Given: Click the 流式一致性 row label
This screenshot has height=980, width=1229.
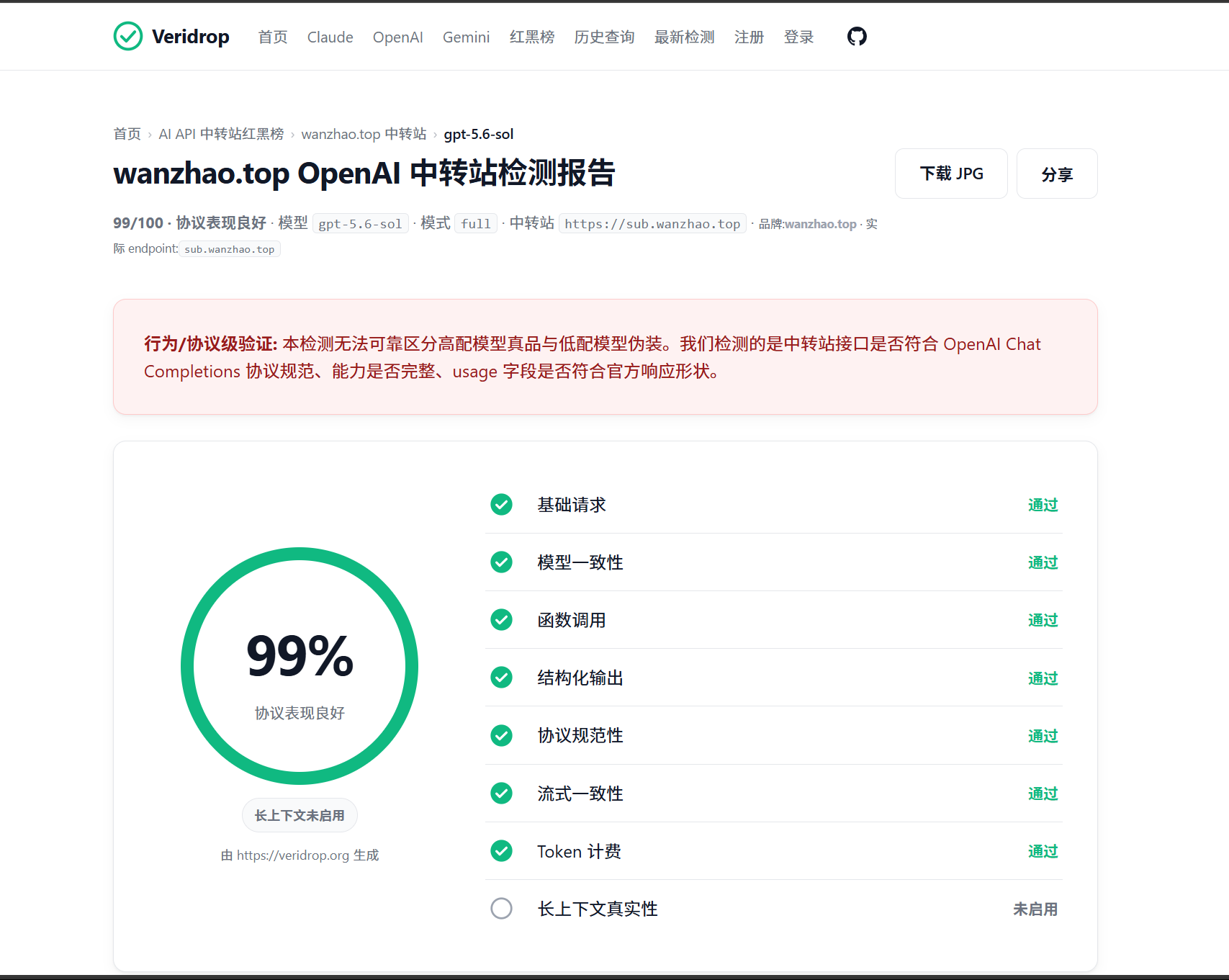Looking at the screenshot, I should tap(580, 794).
